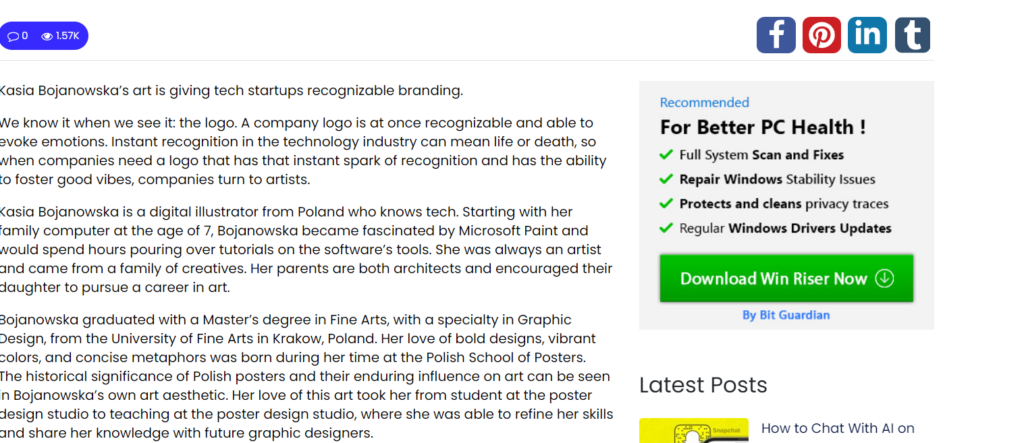
Task: Click the checkmark beside Regular Windows Drivers
Action: (666, 228)
